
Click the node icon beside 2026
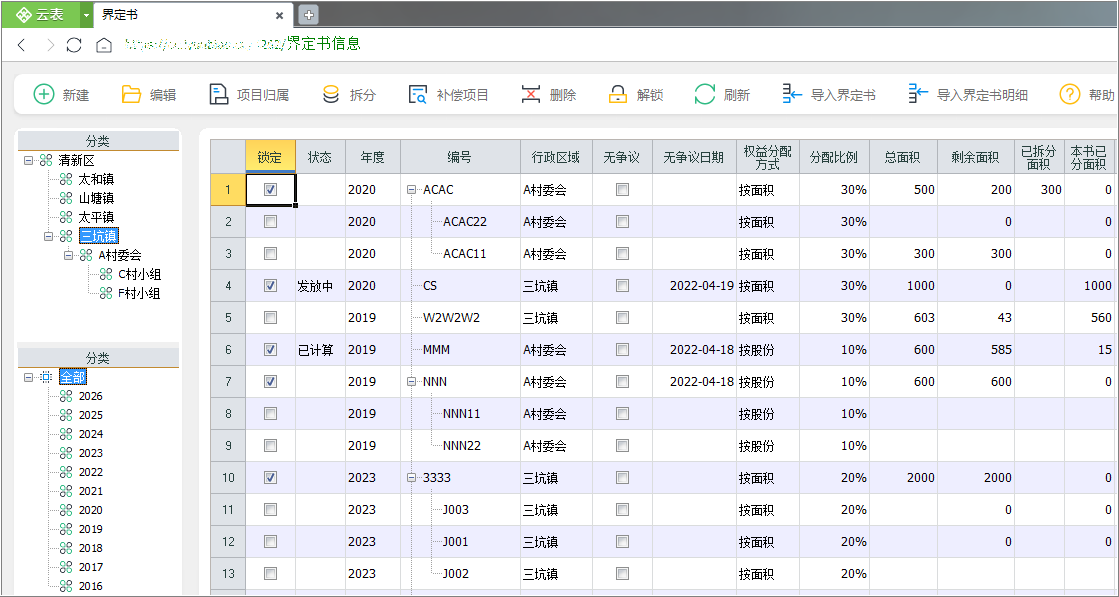coord(66,396)
